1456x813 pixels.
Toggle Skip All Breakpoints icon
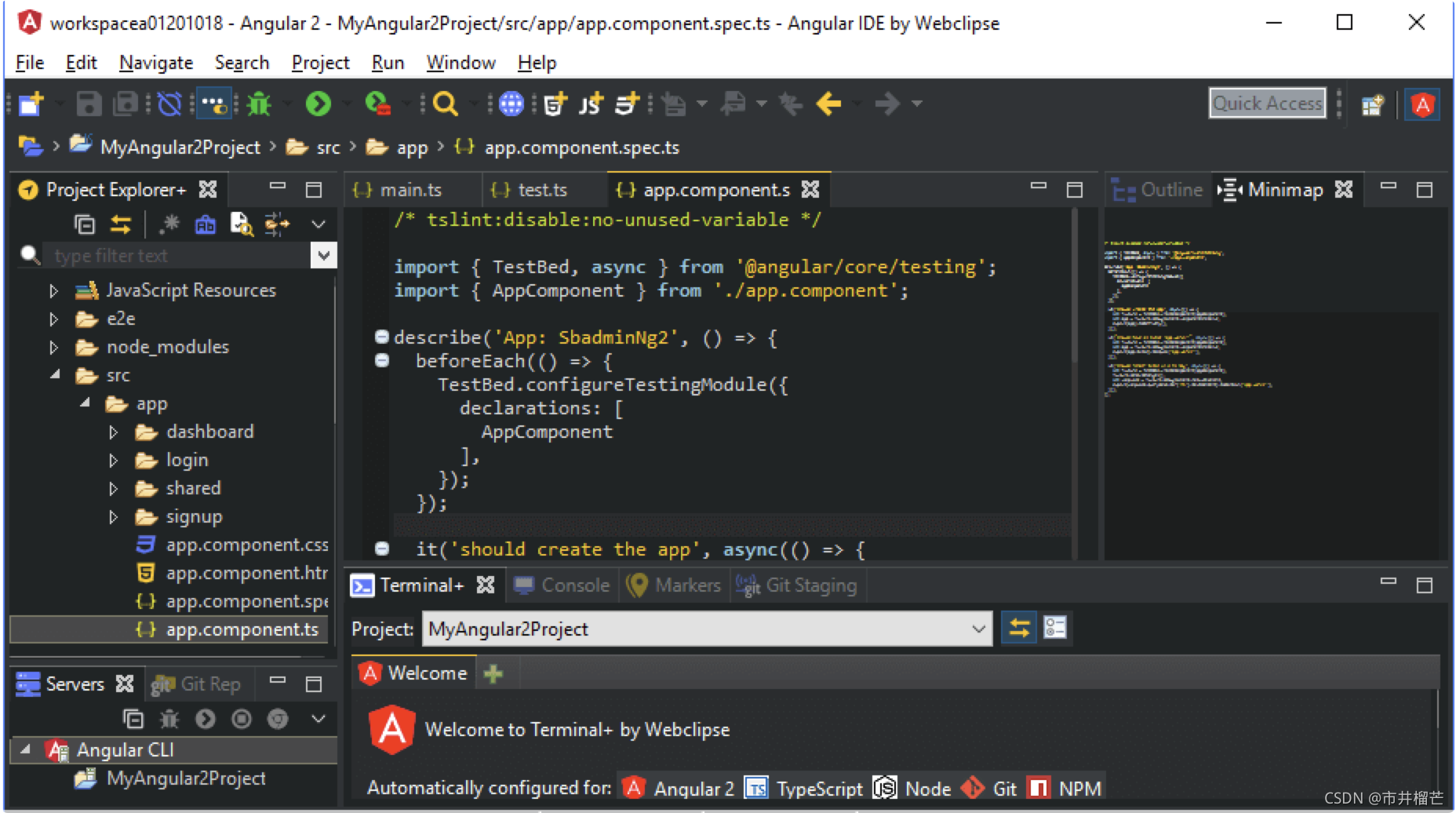[x=169, y=104]
